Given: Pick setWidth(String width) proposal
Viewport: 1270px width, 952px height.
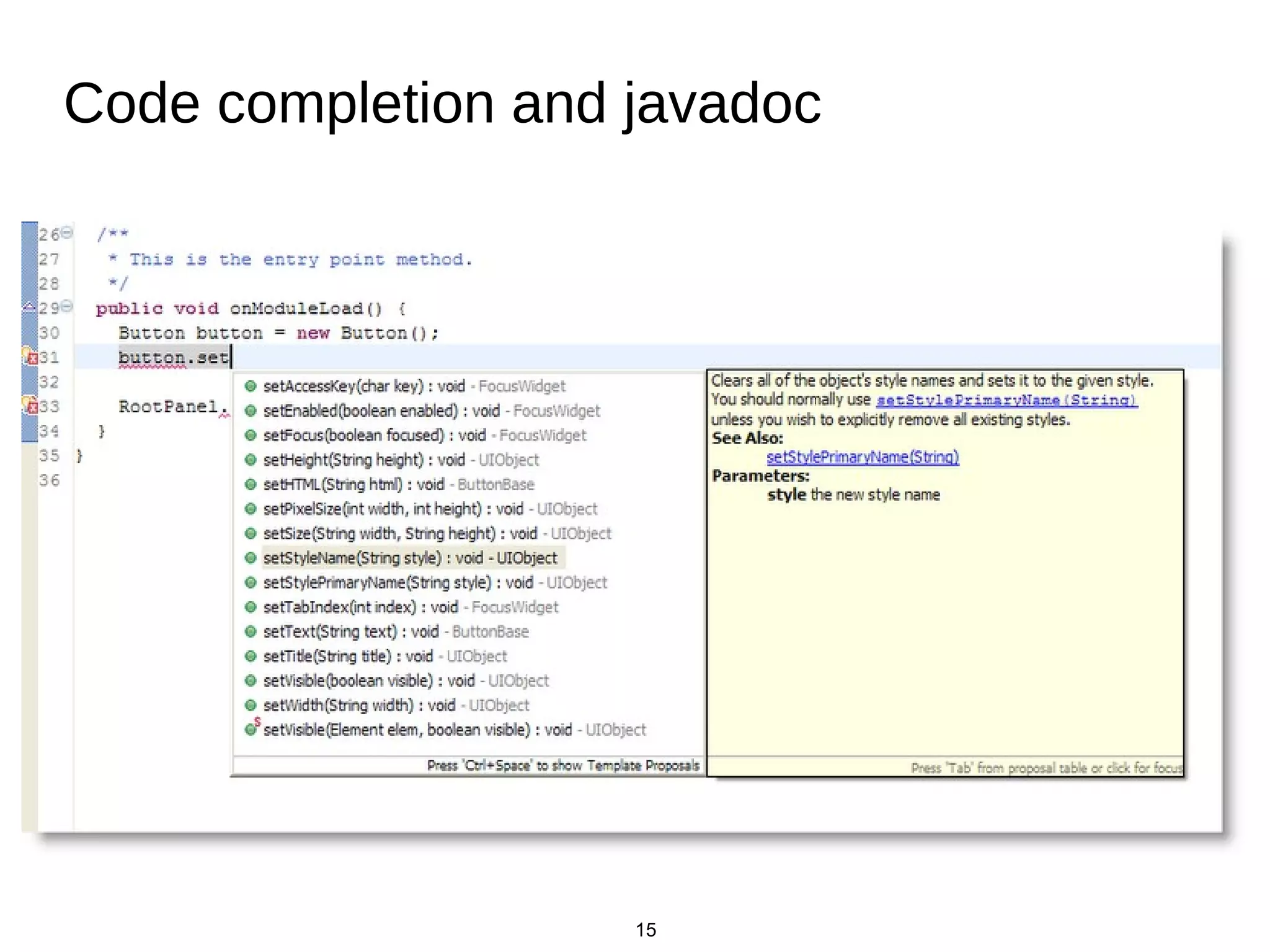Looking at the screenshot, I should pos(396,705).
